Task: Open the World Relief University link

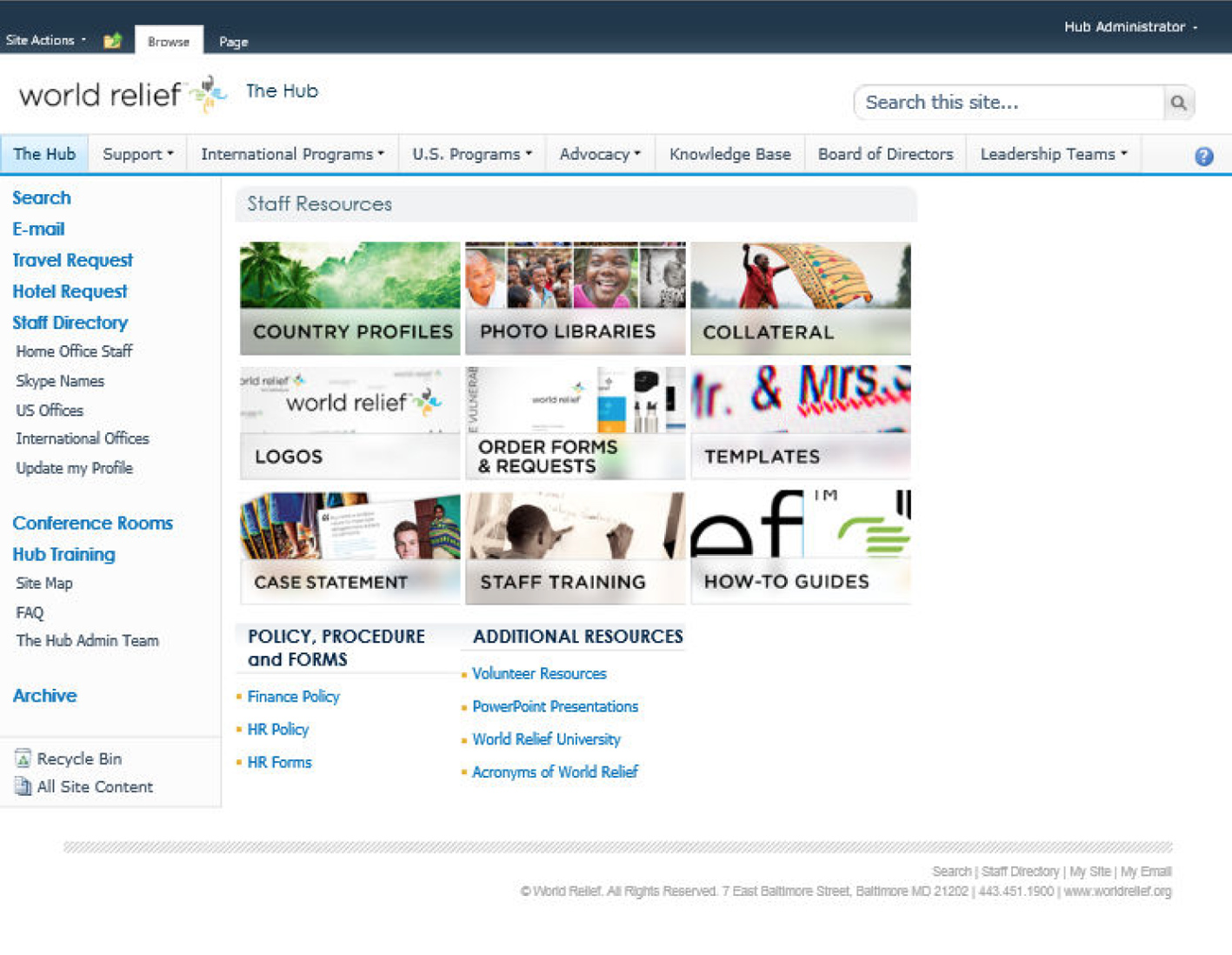Action: [x=546, y=740]
